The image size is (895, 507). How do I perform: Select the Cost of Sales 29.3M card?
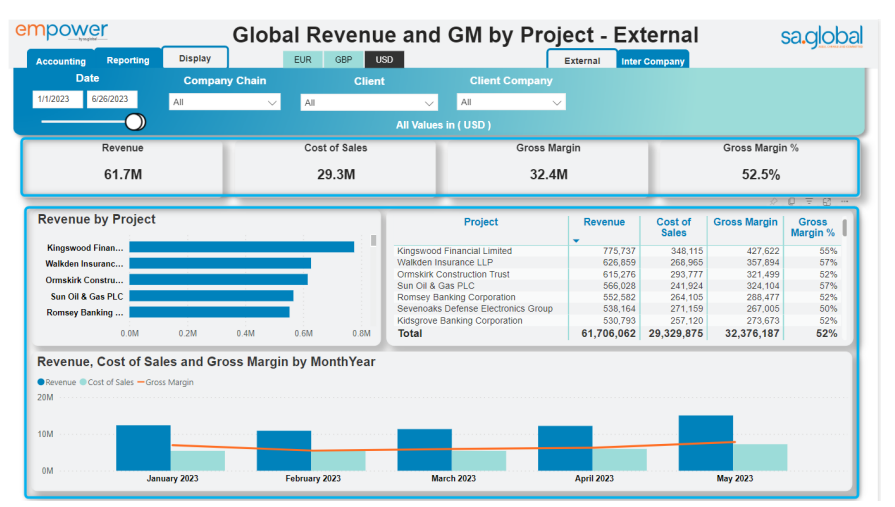pyautogui.click(x=336, y=167)
